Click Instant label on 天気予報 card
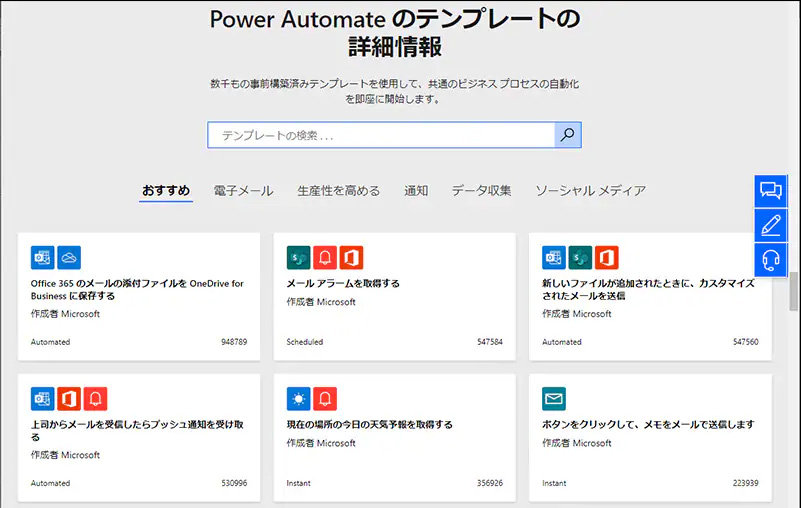 click(298, 483)
